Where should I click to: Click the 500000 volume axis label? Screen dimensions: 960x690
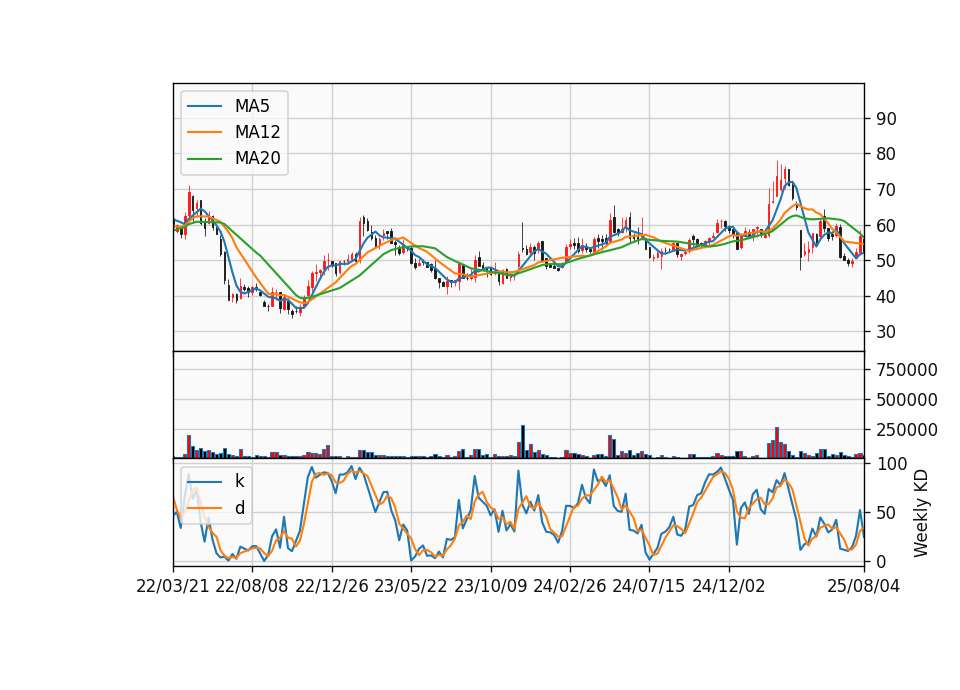coord(907,400)
